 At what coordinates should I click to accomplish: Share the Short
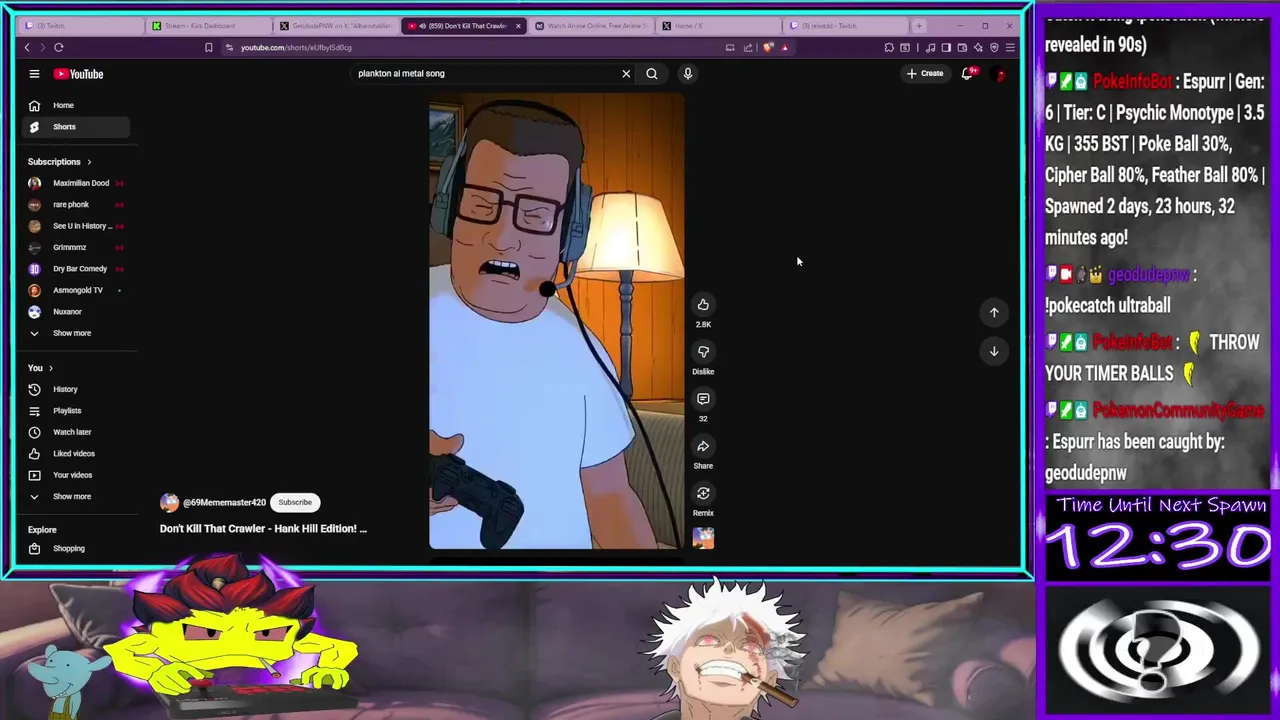pyautogui.click(x=703, y=446)
